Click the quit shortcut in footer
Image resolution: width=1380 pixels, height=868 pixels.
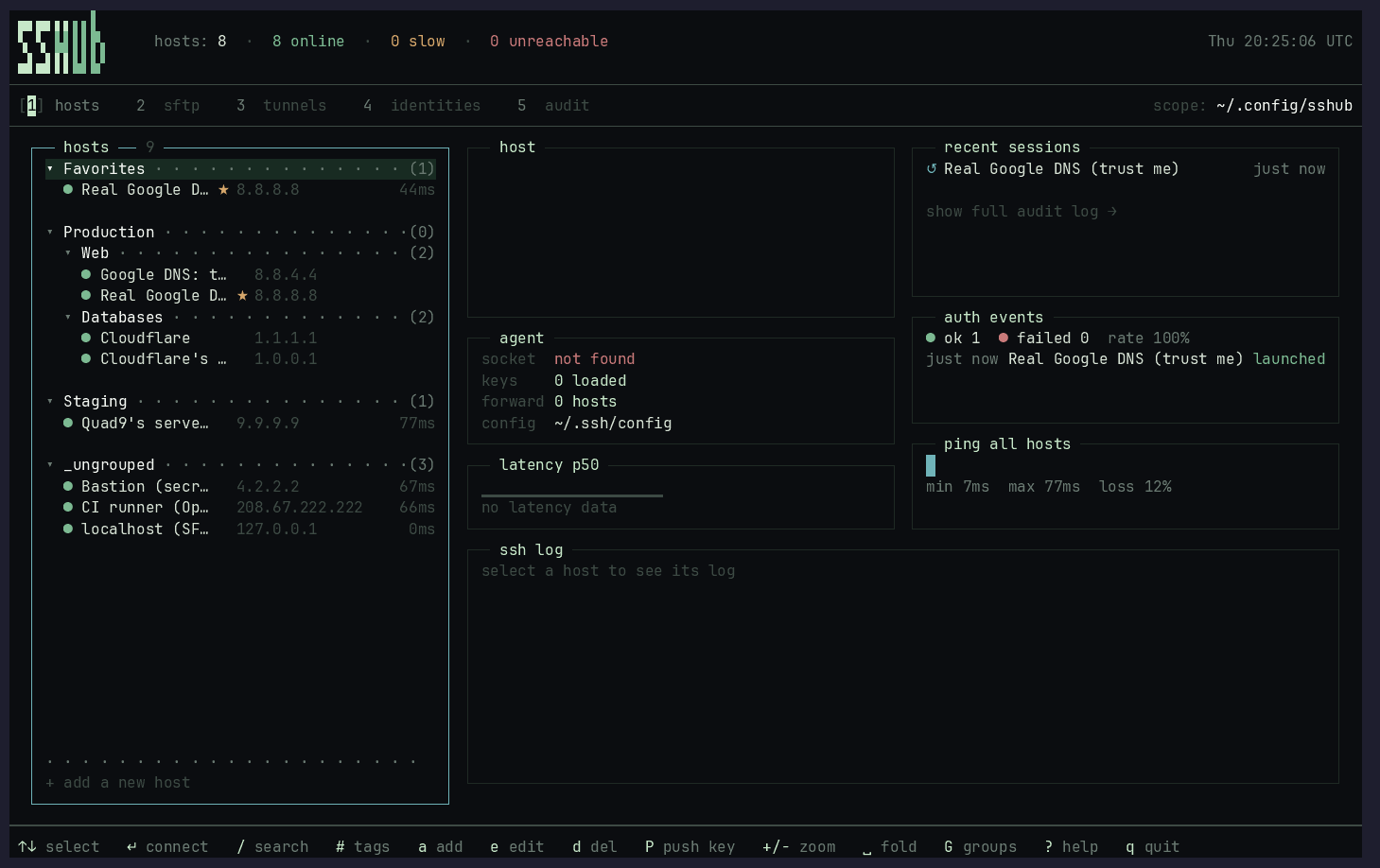click(1152, 847)
